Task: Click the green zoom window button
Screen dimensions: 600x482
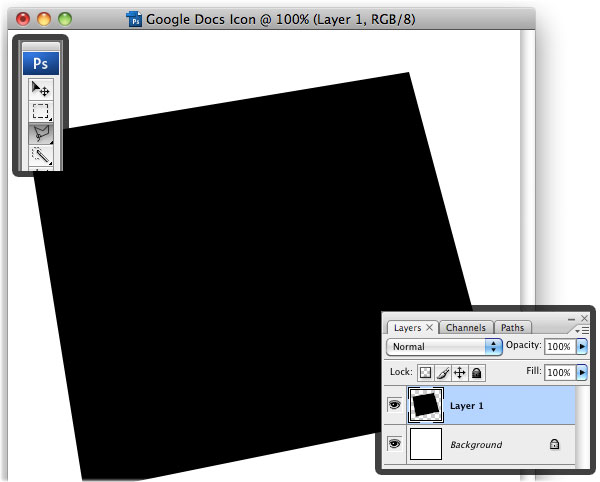Action: [65, 19]
